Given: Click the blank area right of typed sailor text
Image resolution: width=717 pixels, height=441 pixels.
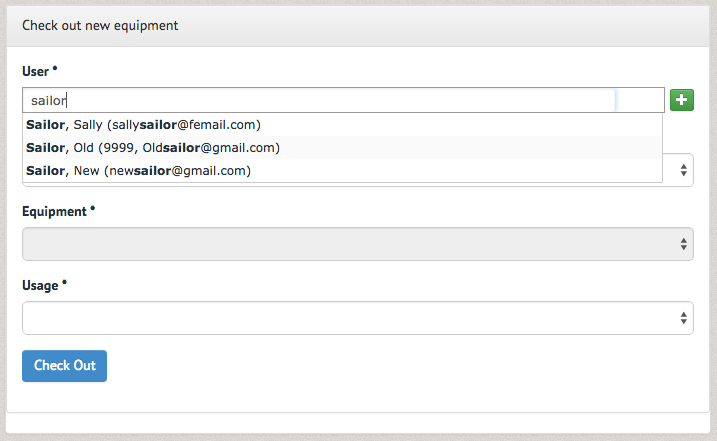Looking at the screenshot, I should (x=341, y=100).
